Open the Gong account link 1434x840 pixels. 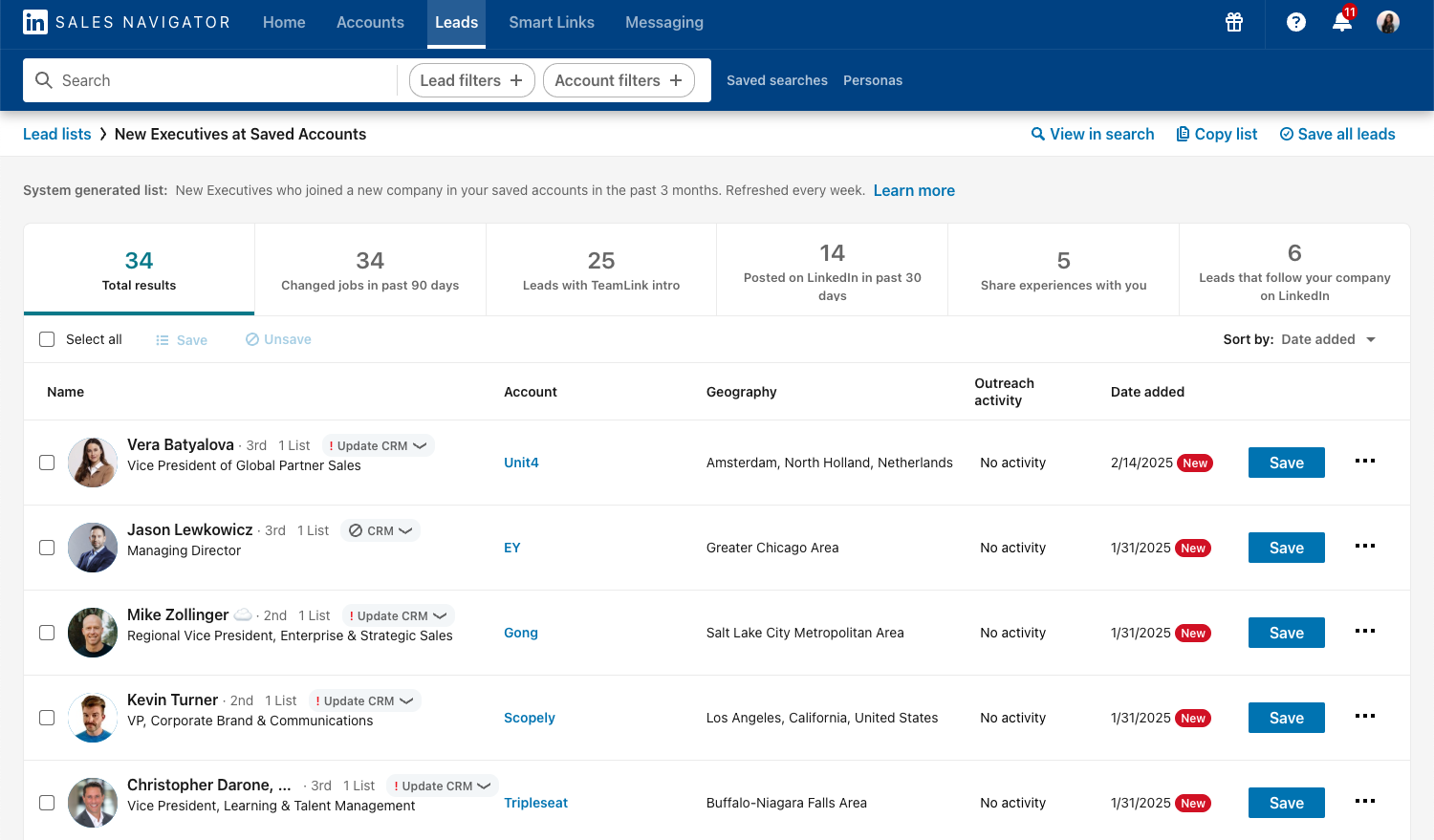coord(521,633)
